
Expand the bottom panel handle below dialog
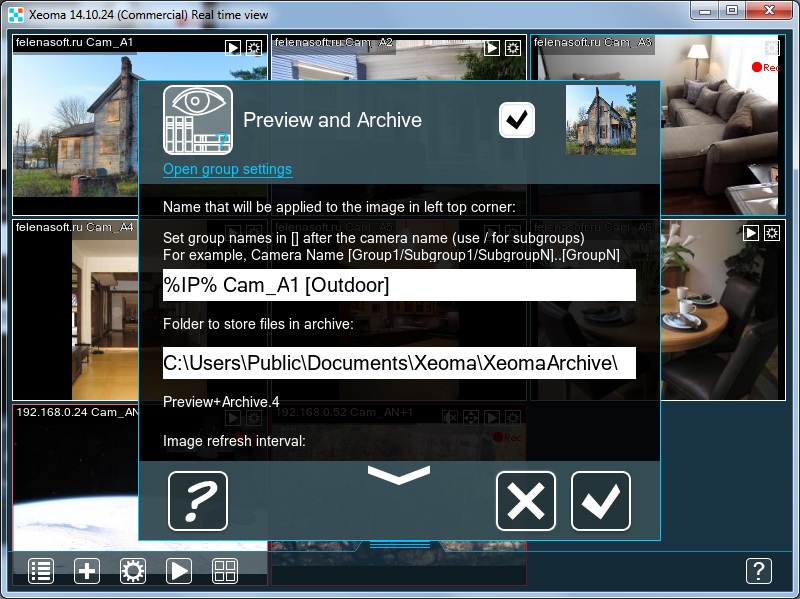pyautogui.click(x=399, y=545)
